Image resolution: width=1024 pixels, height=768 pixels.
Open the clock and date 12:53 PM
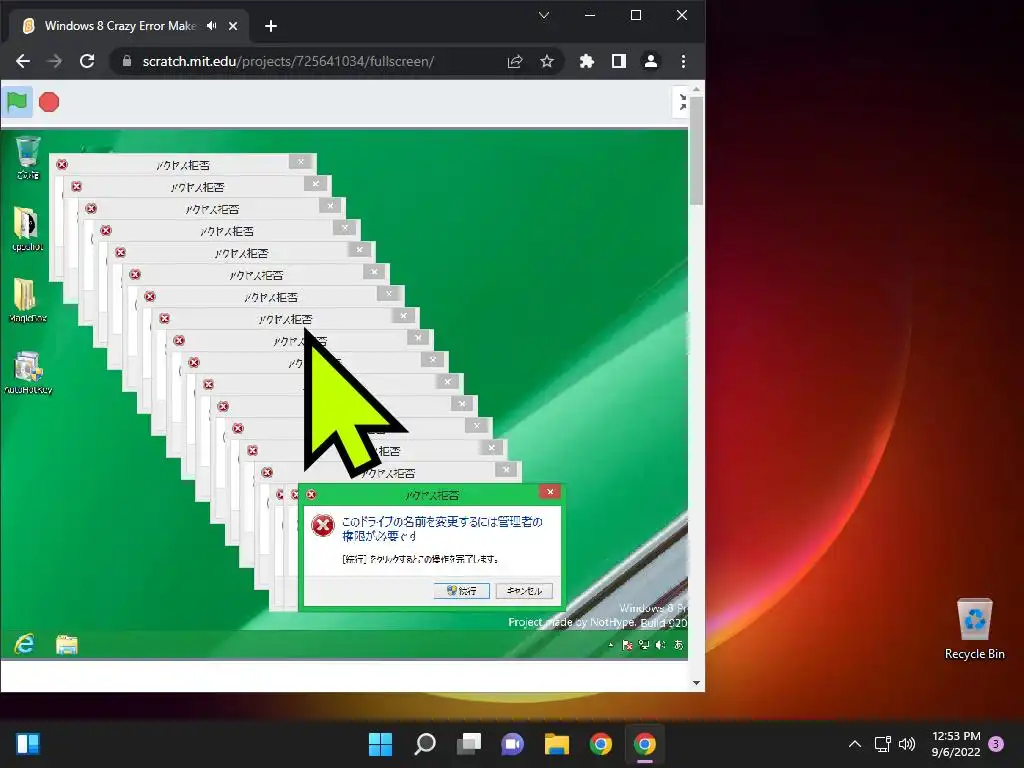click(x=956, y=744)
